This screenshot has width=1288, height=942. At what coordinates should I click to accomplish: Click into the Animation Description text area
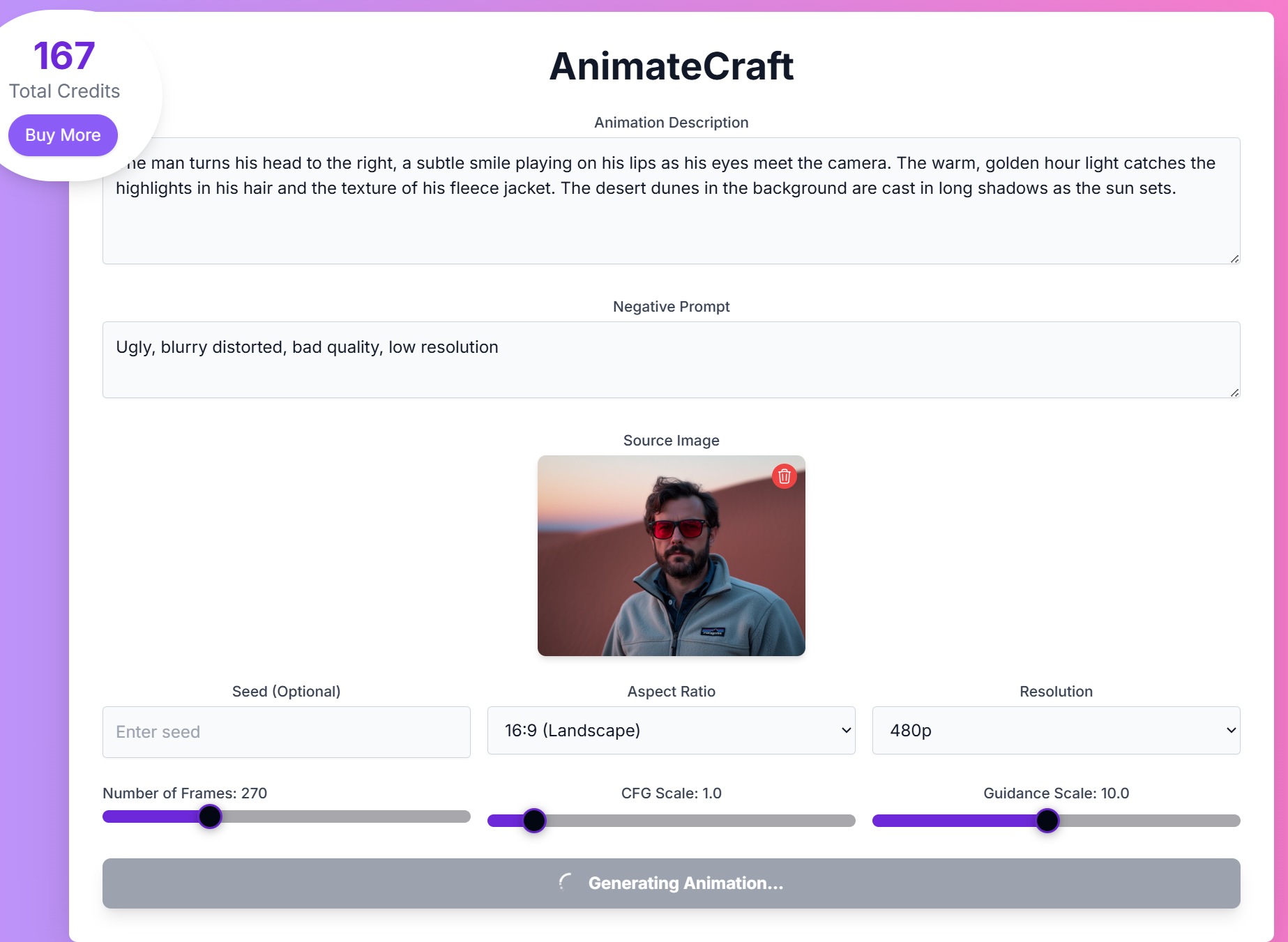[x=671, y=201]
